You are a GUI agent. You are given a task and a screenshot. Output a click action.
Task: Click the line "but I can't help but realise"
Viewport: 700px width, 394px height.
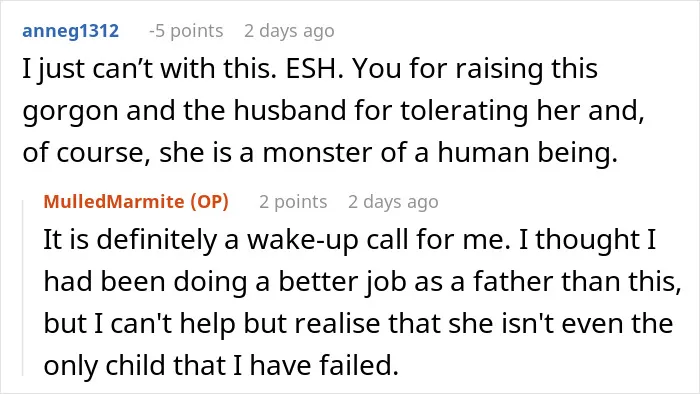tap(358, 323)
